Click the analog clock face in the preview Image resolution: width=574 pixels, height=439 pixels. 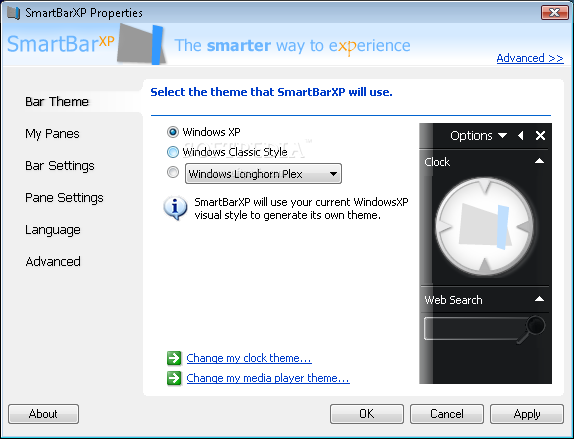tap(484, 226)
